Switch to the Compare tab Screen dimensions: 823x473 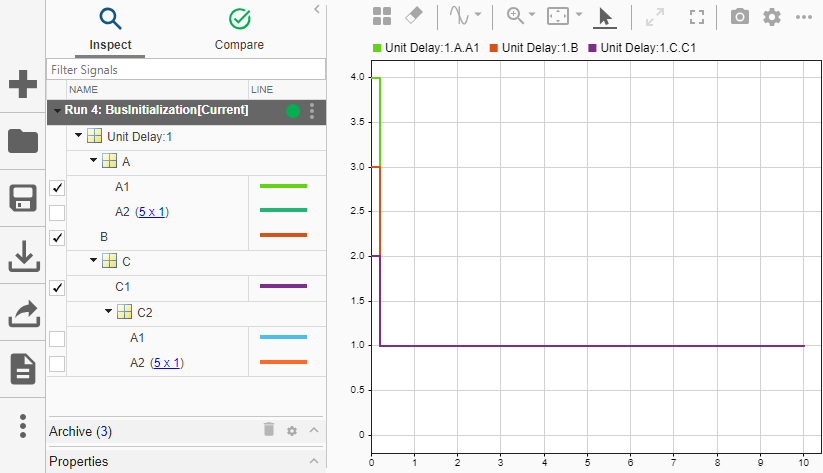(239, 29)
